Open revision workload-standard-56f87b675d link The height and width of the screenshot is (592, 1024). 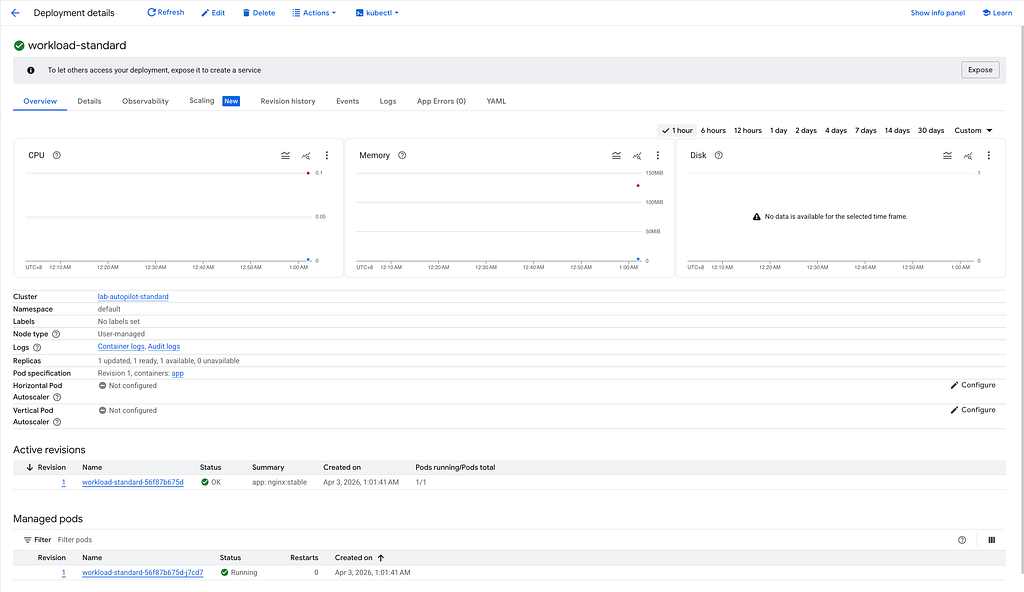(133, 482)
